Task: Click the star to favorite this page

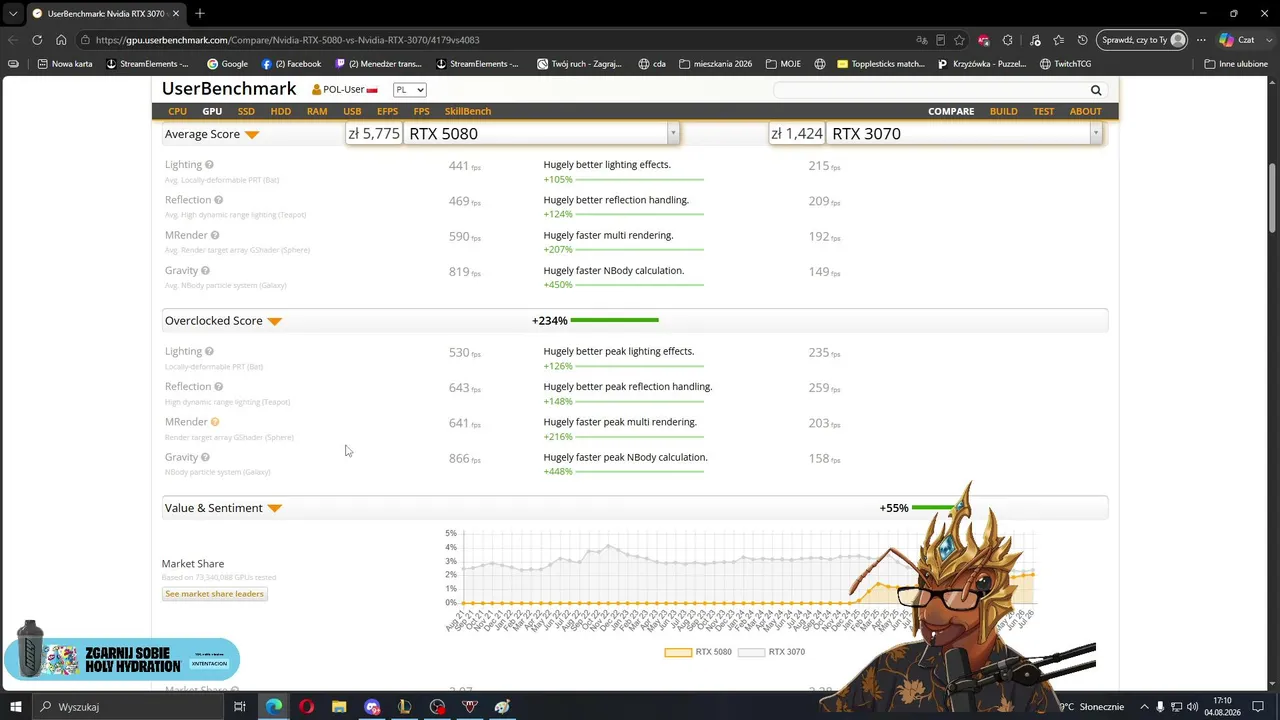Action: click(960, 40)
